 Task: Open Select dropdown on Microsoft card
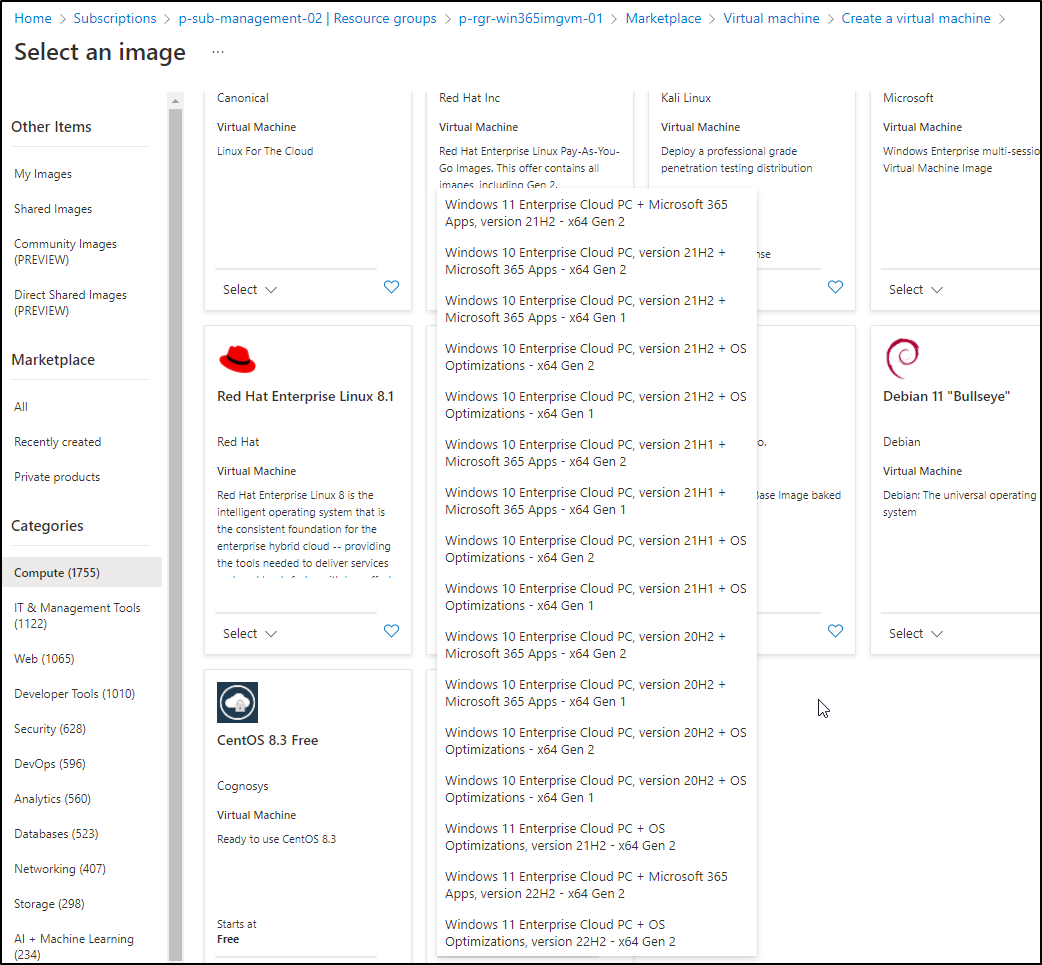point(916,290)
